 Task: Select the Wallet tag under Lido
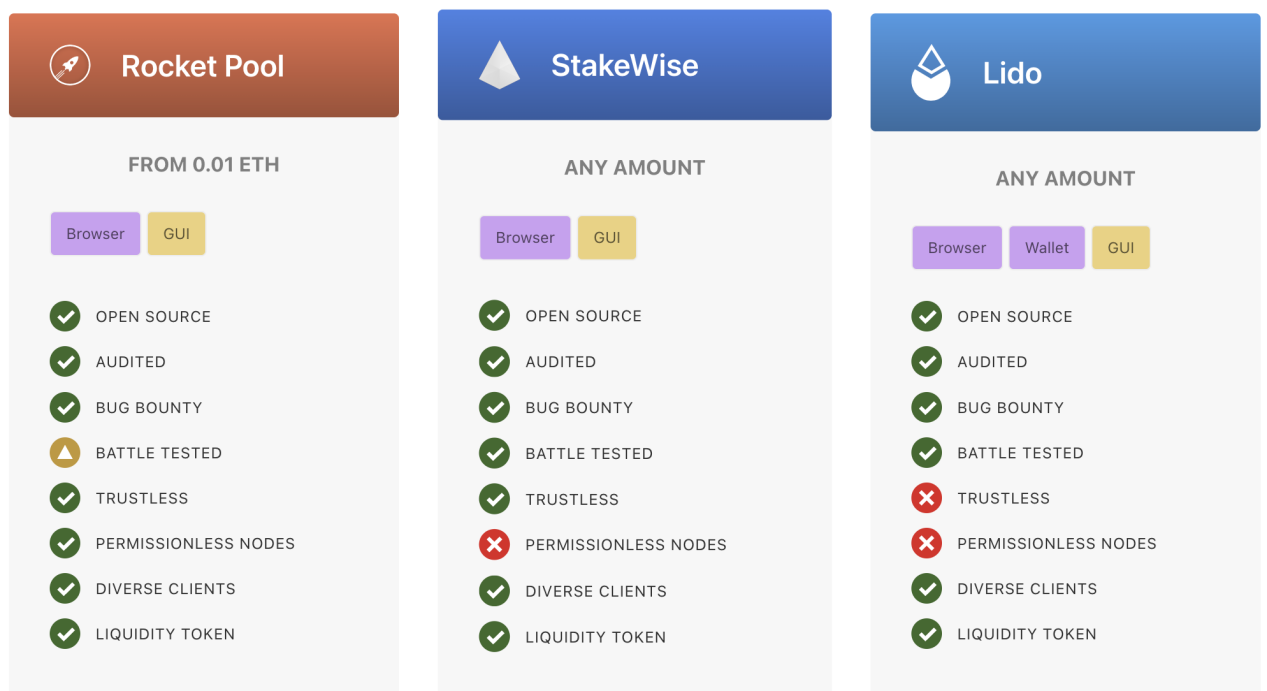(1047, 248)
